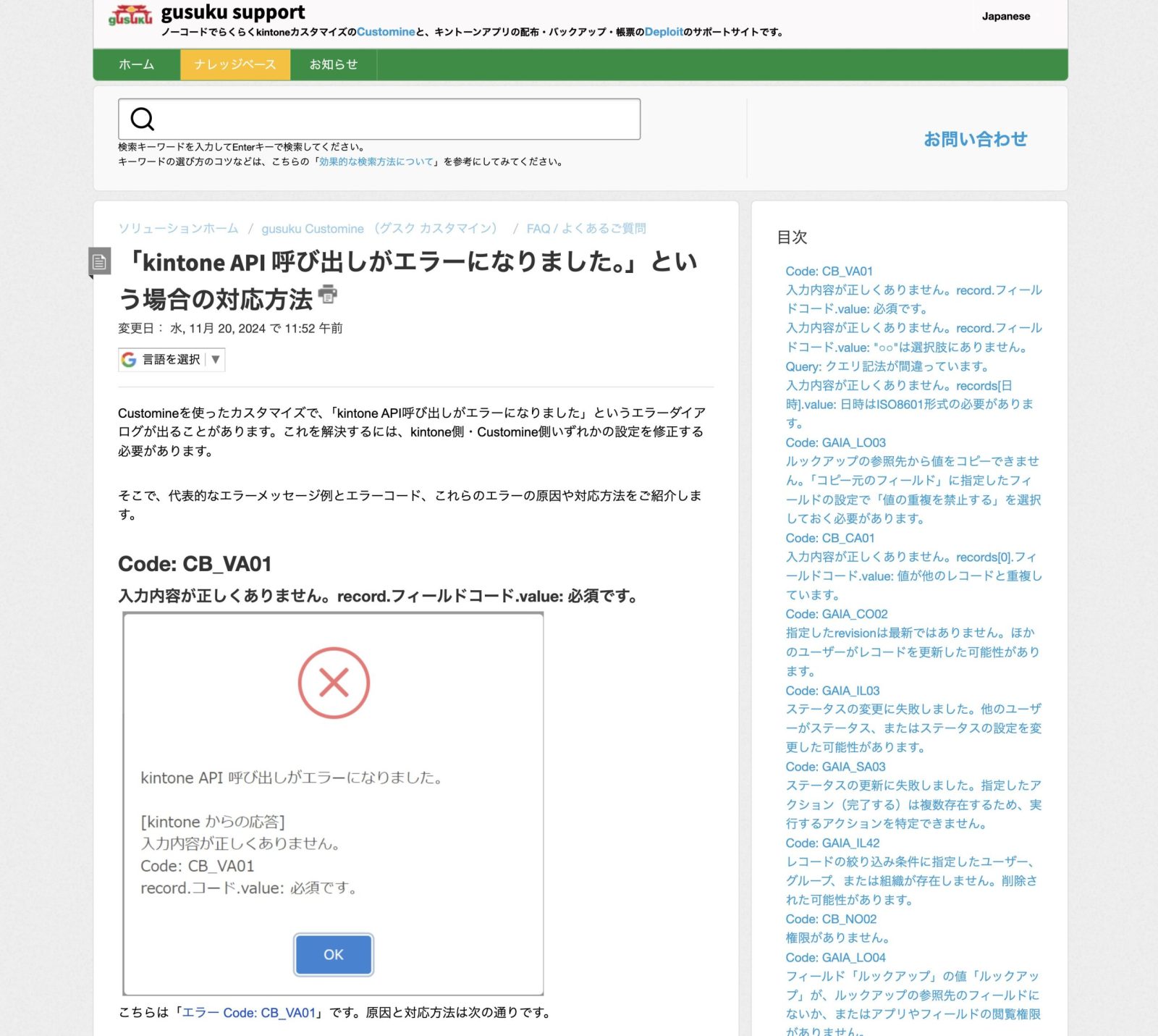This screenshot has height=1036, width=1158.
Task: Click the Code: CB_VA01 section heading
Action: 195,564
